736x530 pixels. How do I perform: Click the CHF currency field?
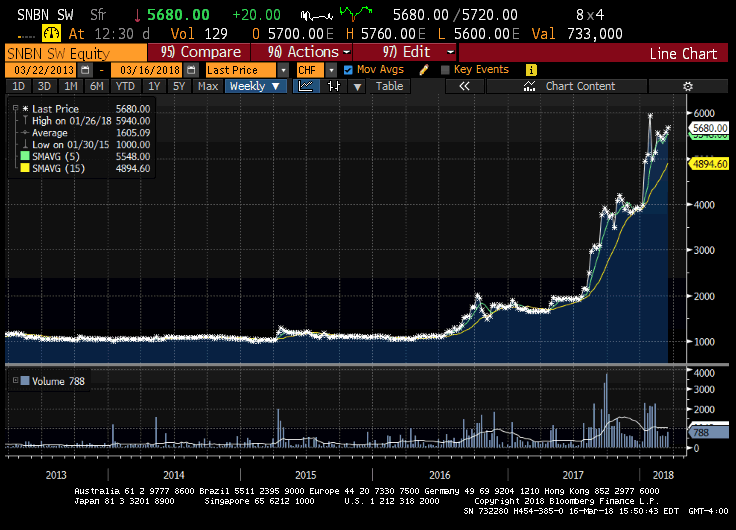pyautogui.click(x=311, y=70)
